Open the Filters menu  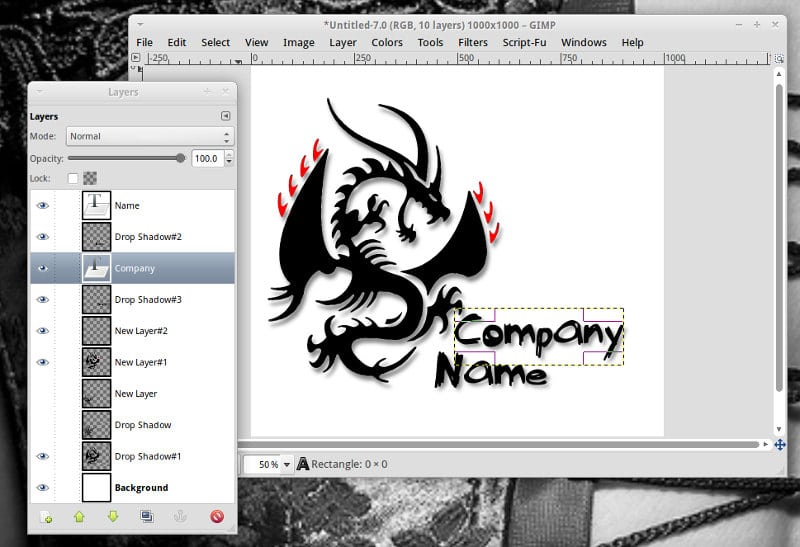(x=473, y=42)
